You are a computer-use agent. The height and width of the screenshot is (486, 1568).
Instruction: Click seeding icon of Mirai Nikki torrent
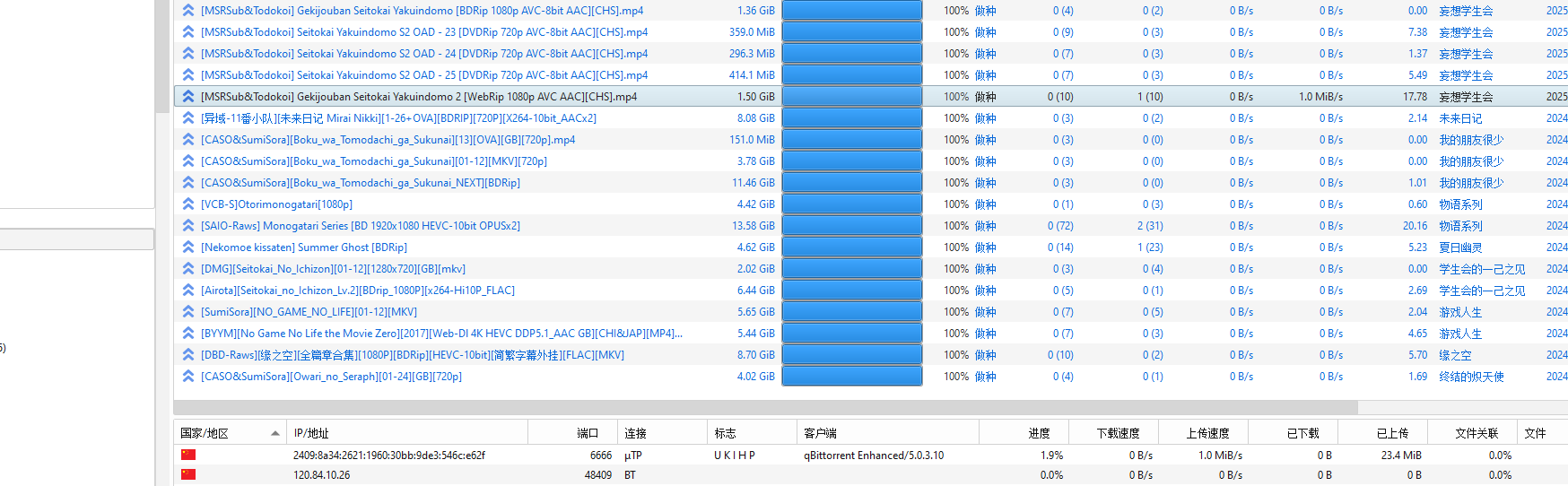188,118
